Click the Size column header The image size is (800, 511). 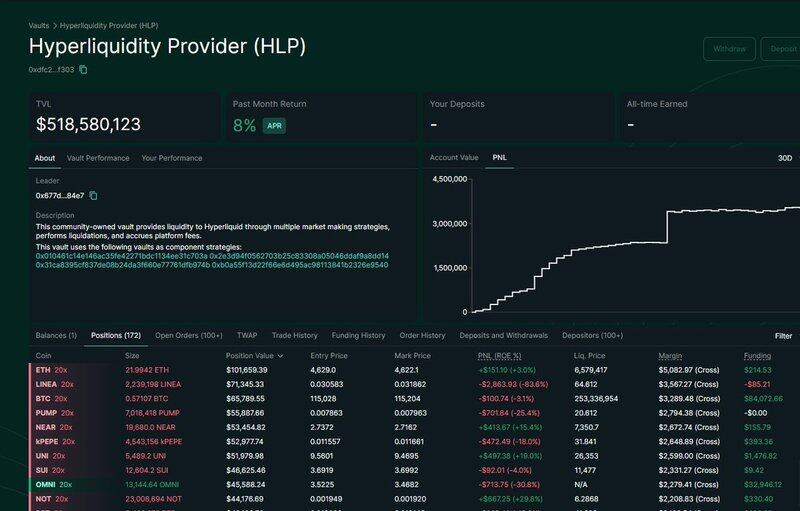(132, 356)
